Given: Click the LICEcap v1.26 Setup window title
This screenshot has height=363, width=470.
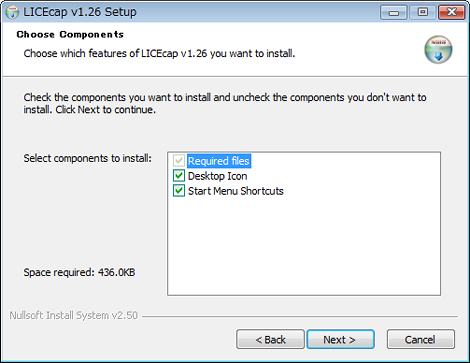Looking at the screenshot, I should (80, 12).
